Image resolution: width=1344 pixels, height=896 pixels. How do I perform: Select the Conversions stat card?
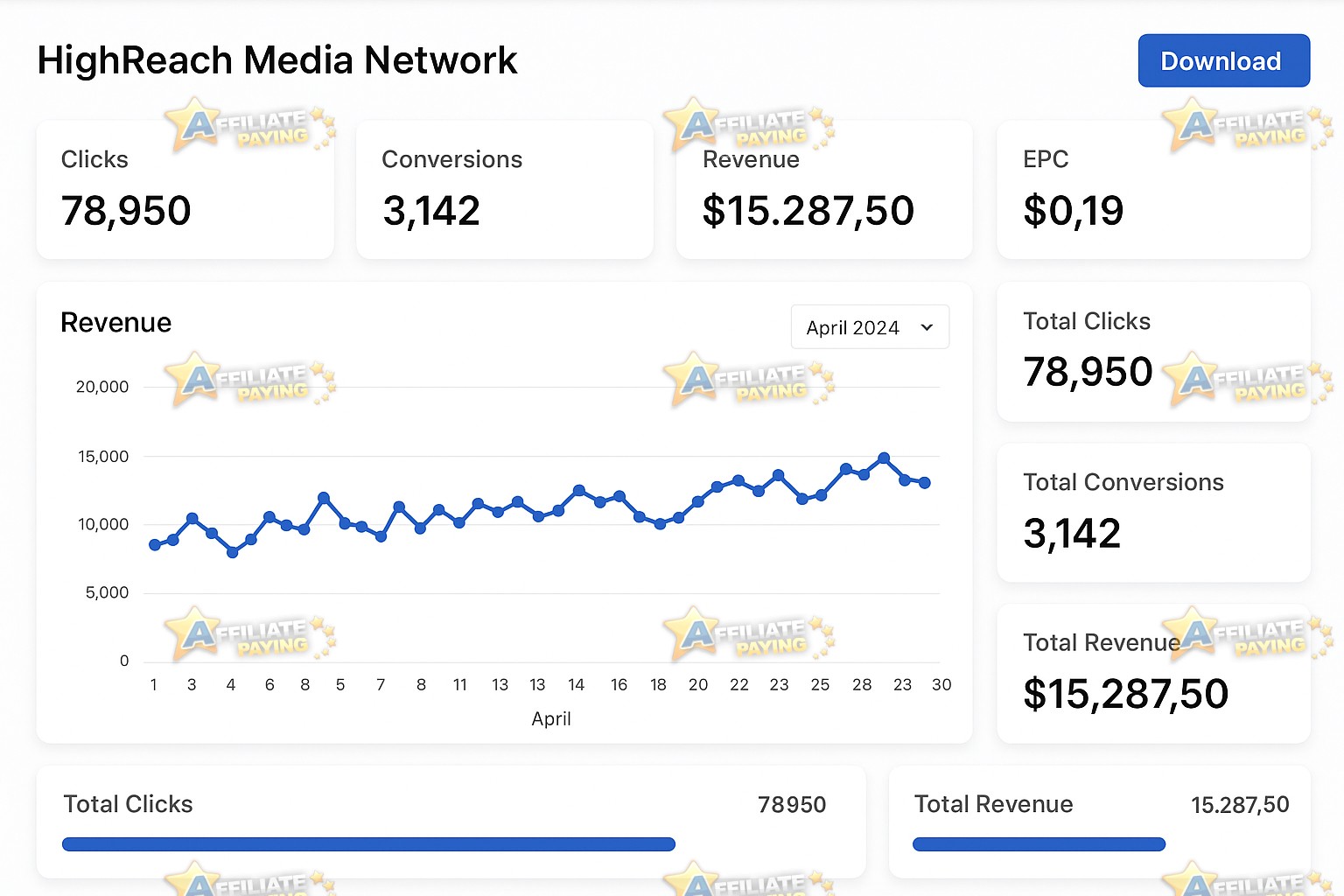pos(505,190)
